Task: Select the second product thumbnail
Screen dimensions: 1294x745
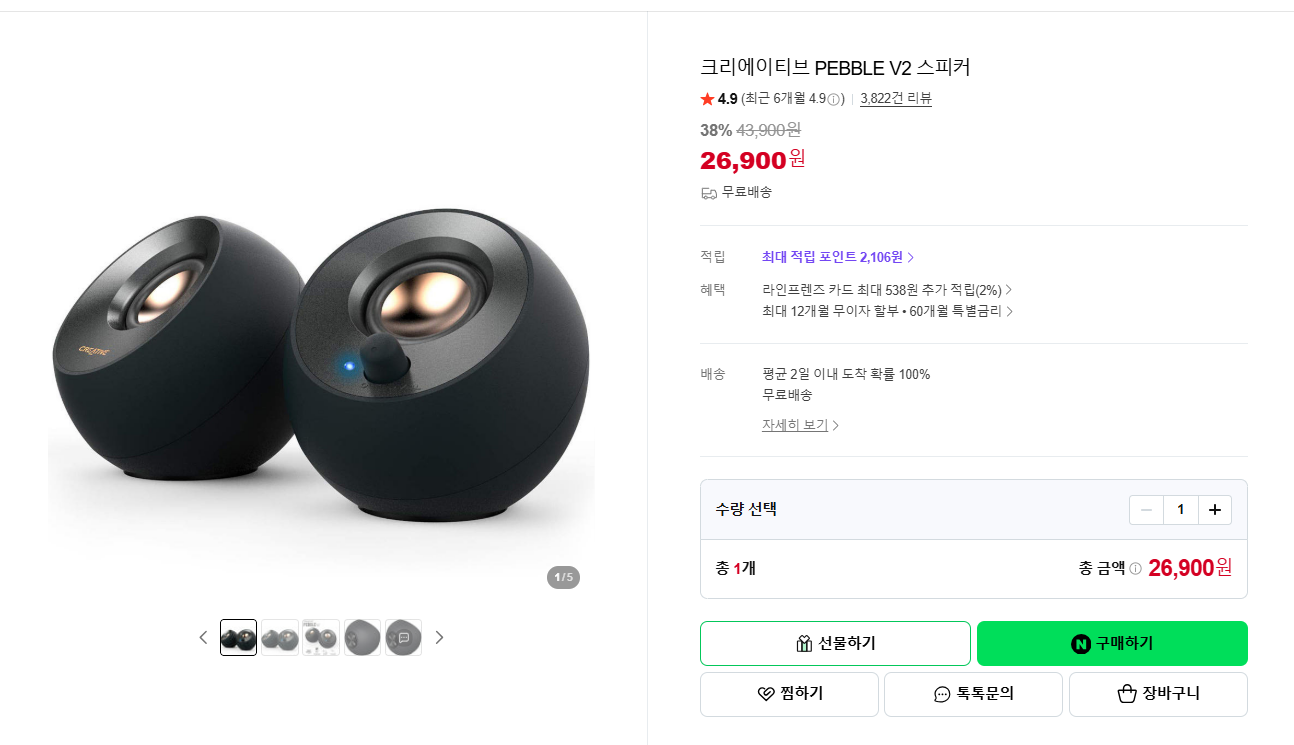Action: [280, 637]
